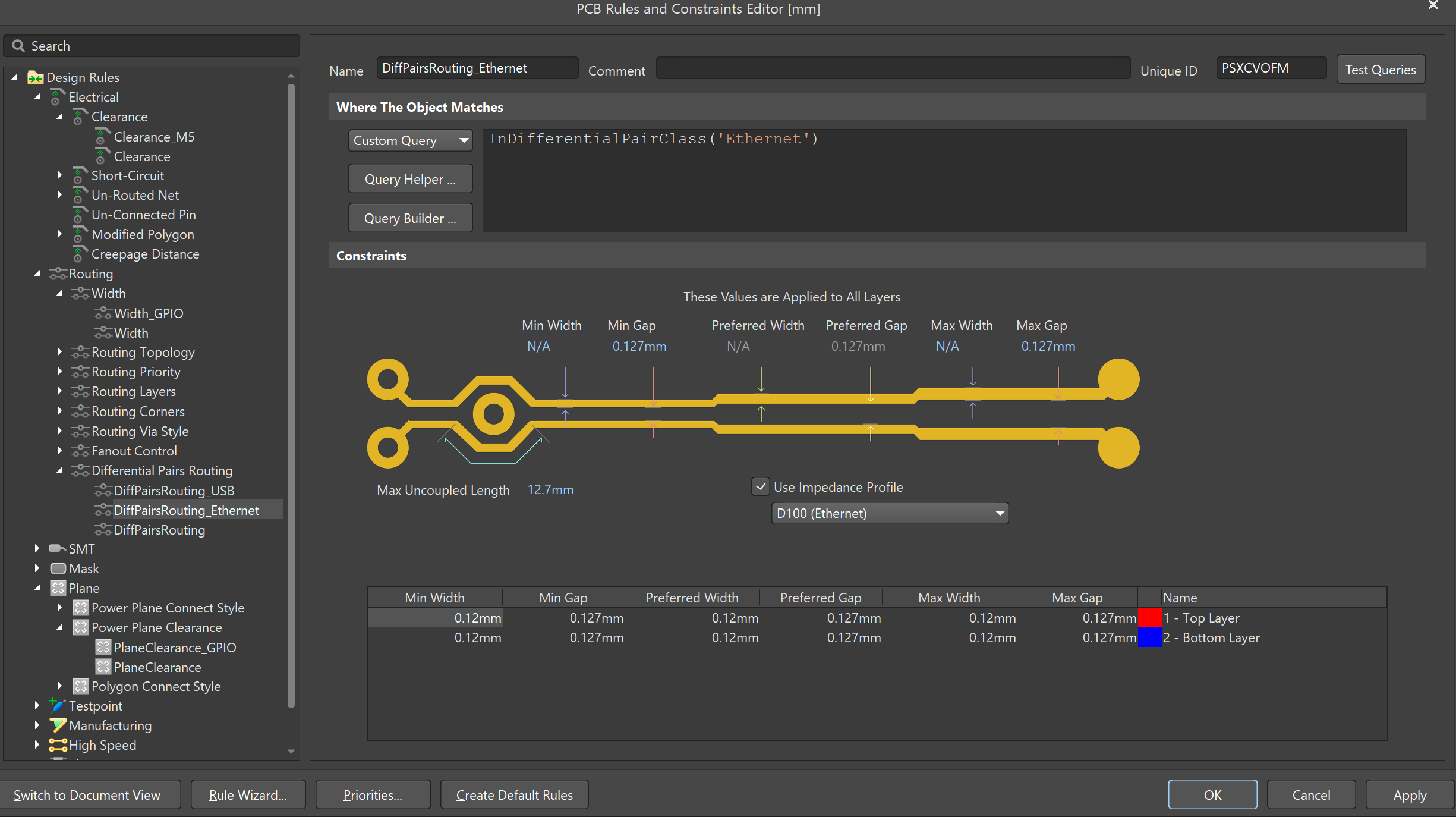Click the Testpoint category icon

57,706
